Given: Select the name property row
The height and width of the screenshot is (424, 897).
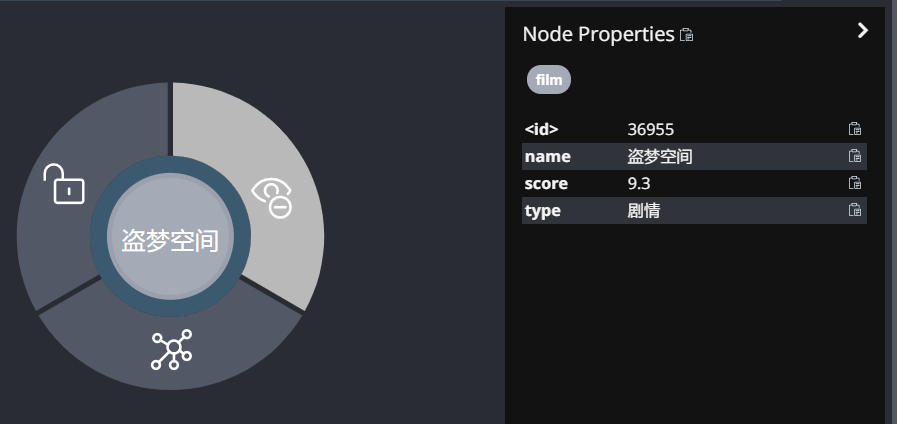Looking at the screenshot, I should 694,156.
